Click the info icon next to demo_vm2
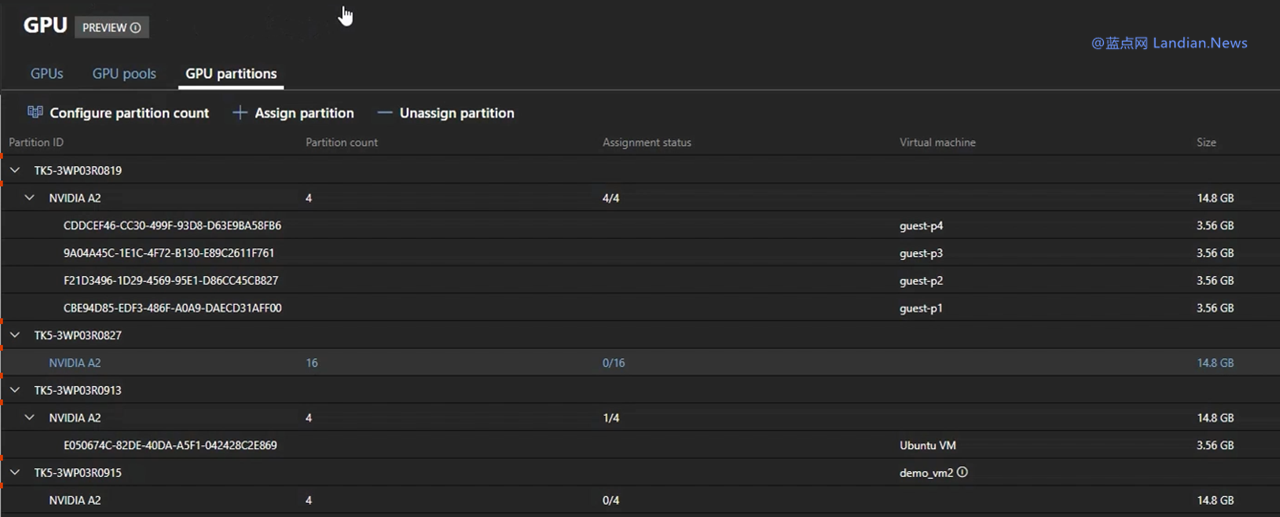 click(x=962, y=472)
